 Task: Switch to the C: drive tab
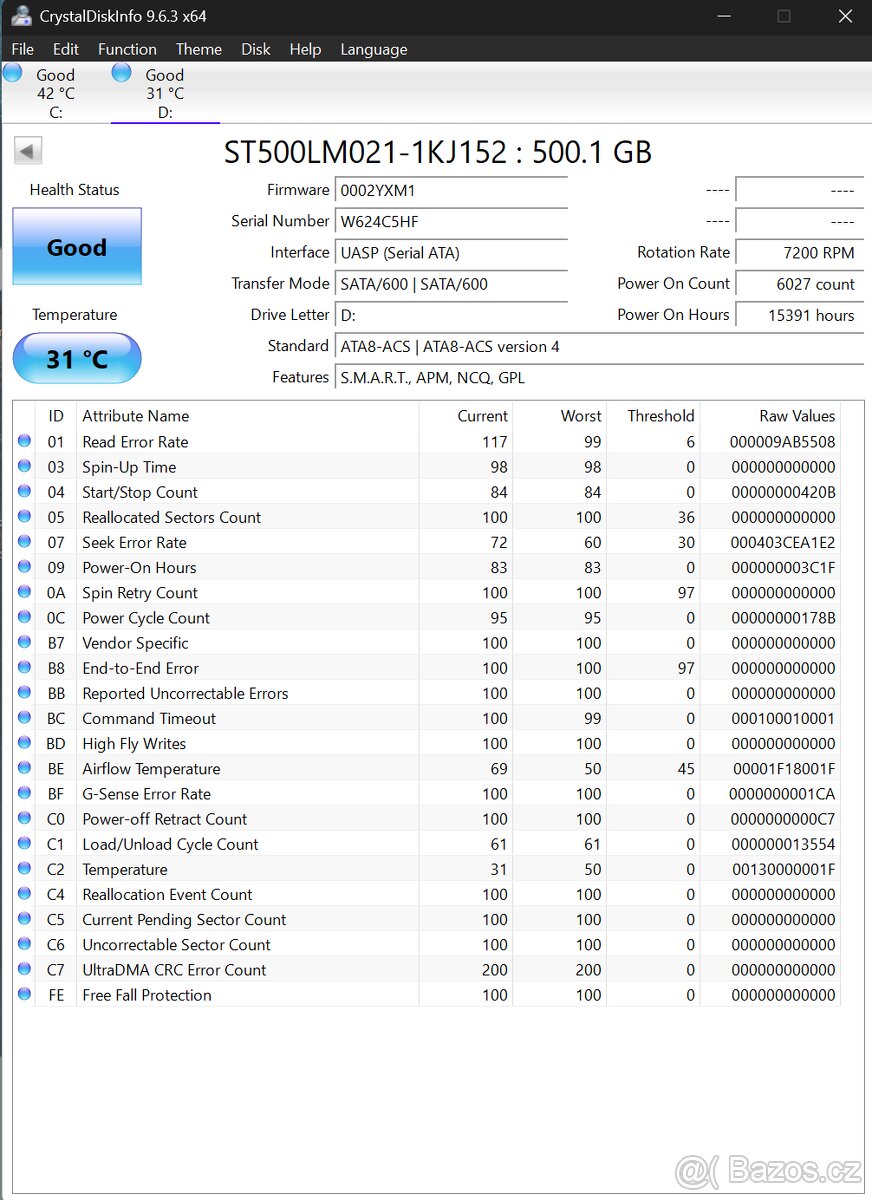(55, 93)
